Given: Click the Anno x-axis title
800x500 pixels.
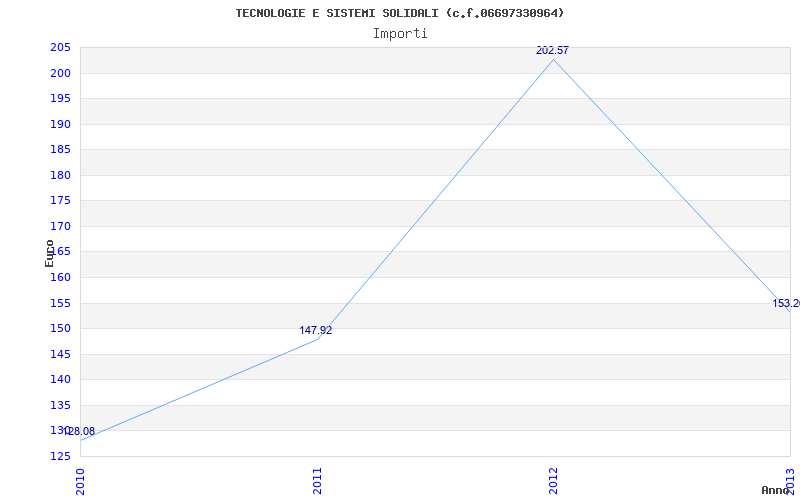Looking at the screenshot, I should click(775, 490).
